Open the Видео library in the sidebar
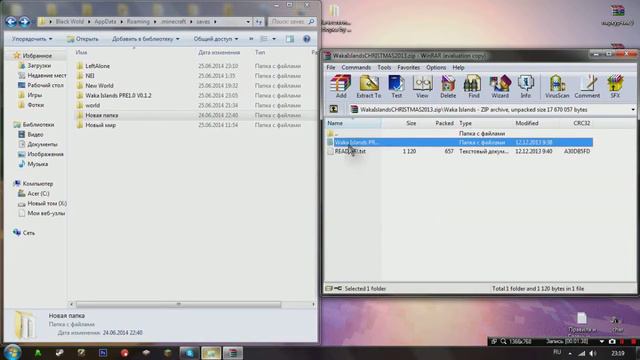The image size is (640, 360). (x=35, y=134)
